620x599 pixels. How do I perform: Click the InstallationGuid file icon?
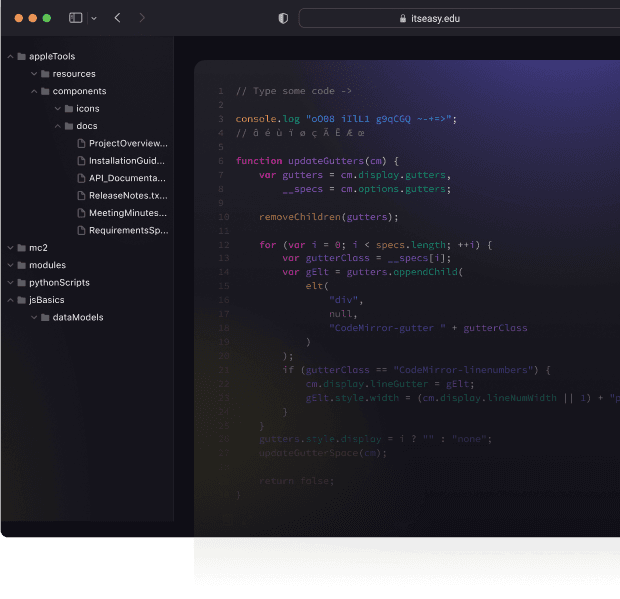(x=81, y=161)
